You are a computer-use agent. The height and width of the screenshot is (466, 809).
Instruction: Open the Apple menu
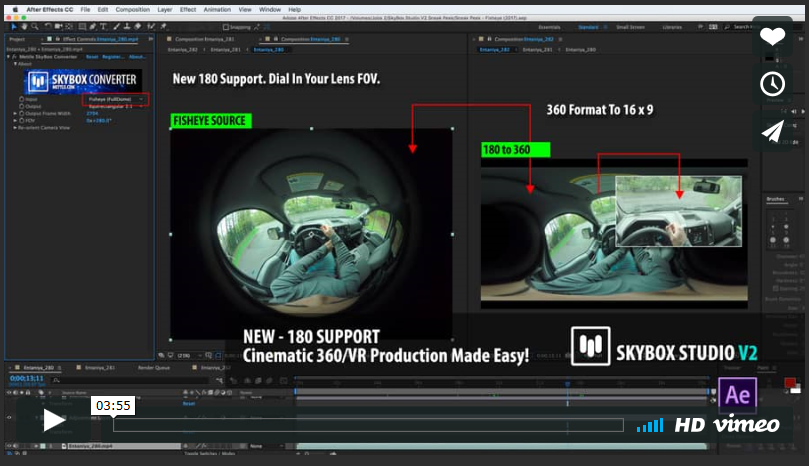14,9
